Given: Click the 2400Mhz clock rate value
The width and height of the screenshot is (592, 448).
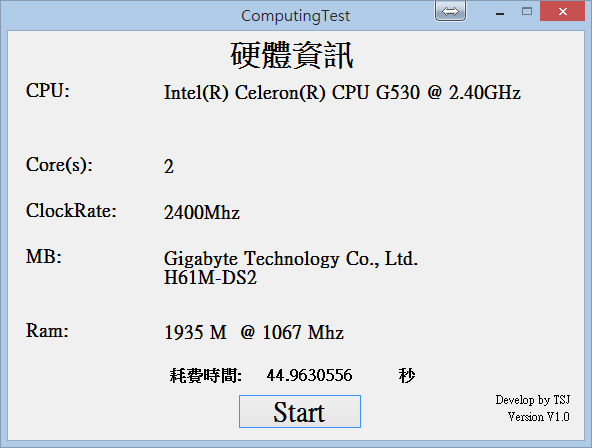Looking at the screenshot, I should coord(202,212).
